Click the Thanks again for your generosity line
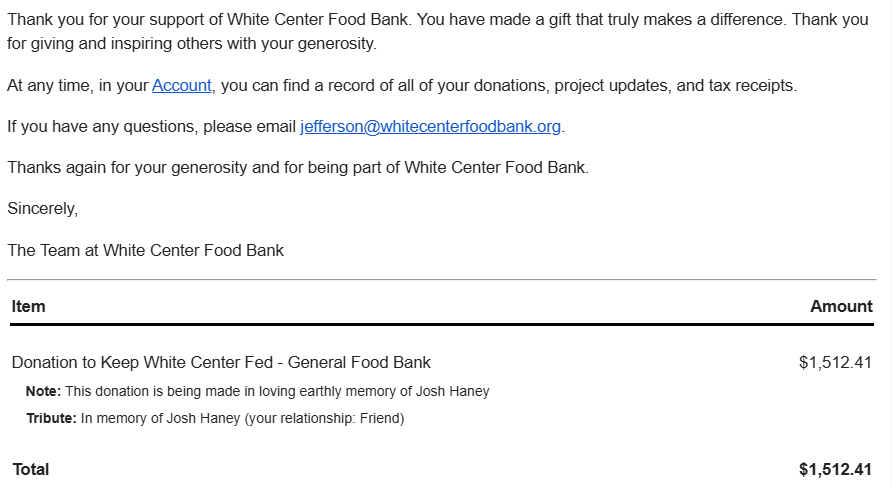Image resolution: width=892 pixels, height=487 pixels. click(x=298, y=167)
